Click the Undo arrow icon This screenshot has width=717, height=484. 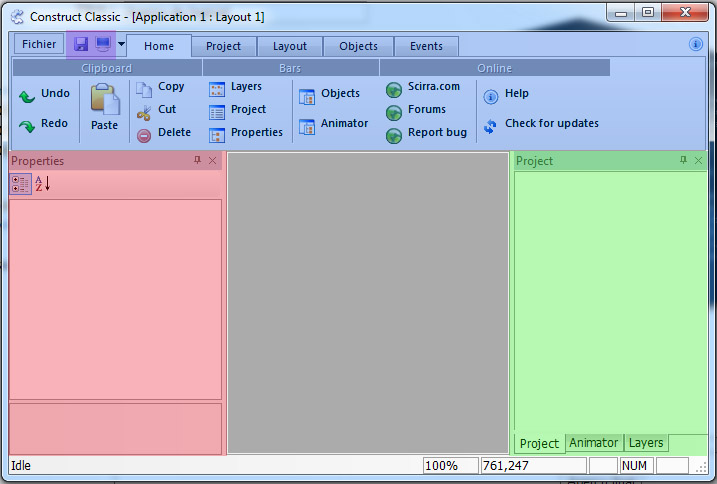pos(27,96)
